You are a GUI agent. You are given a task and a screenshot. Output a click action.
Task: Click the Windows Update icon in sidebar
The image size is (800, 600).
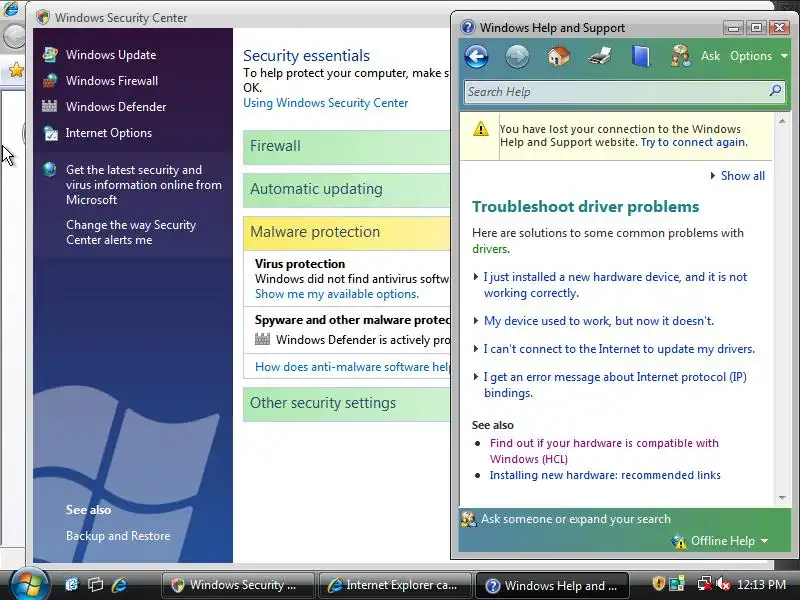[x=50, y=55]
